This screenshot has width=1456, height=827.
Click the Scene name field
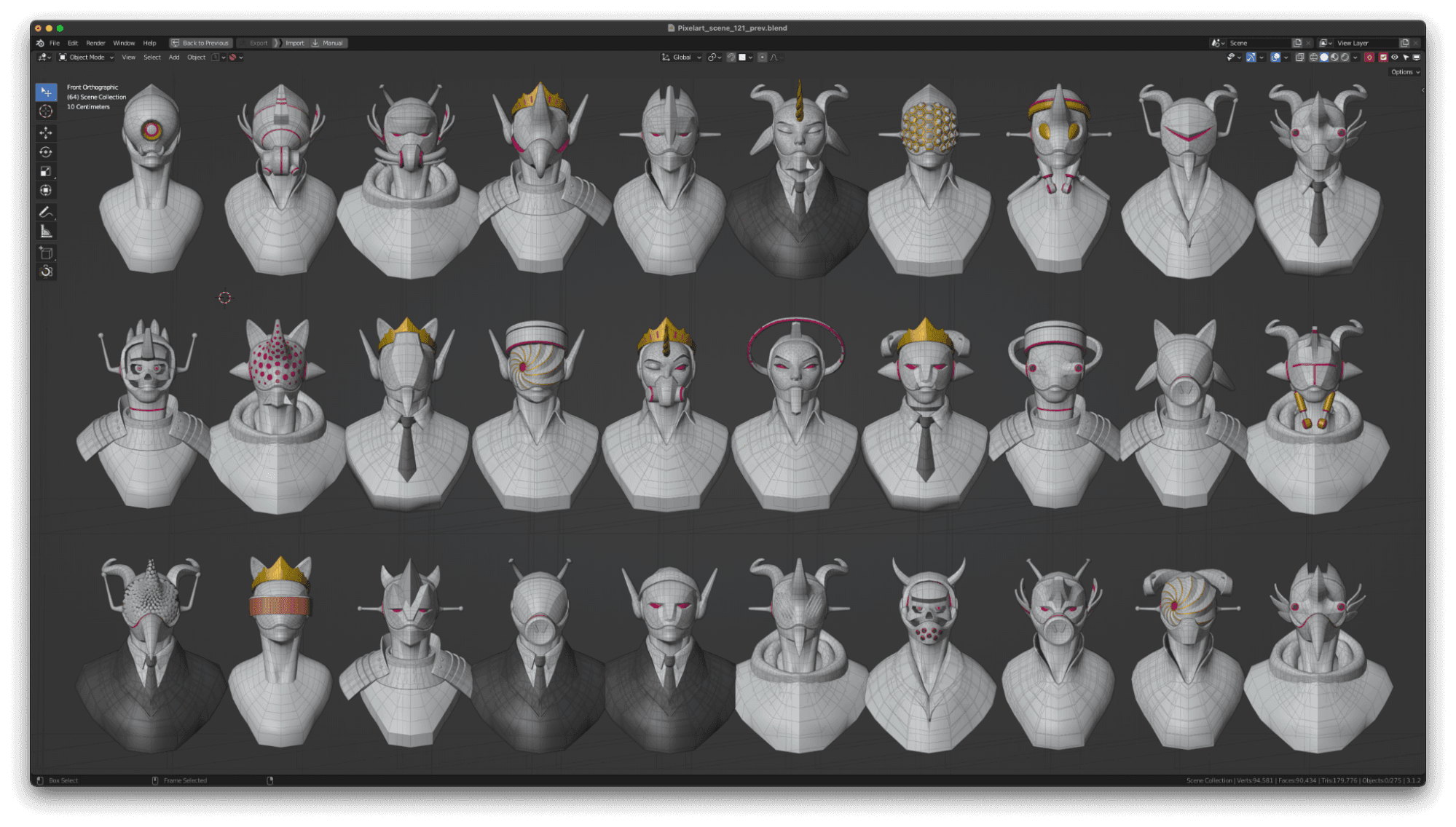(1259, 43)
